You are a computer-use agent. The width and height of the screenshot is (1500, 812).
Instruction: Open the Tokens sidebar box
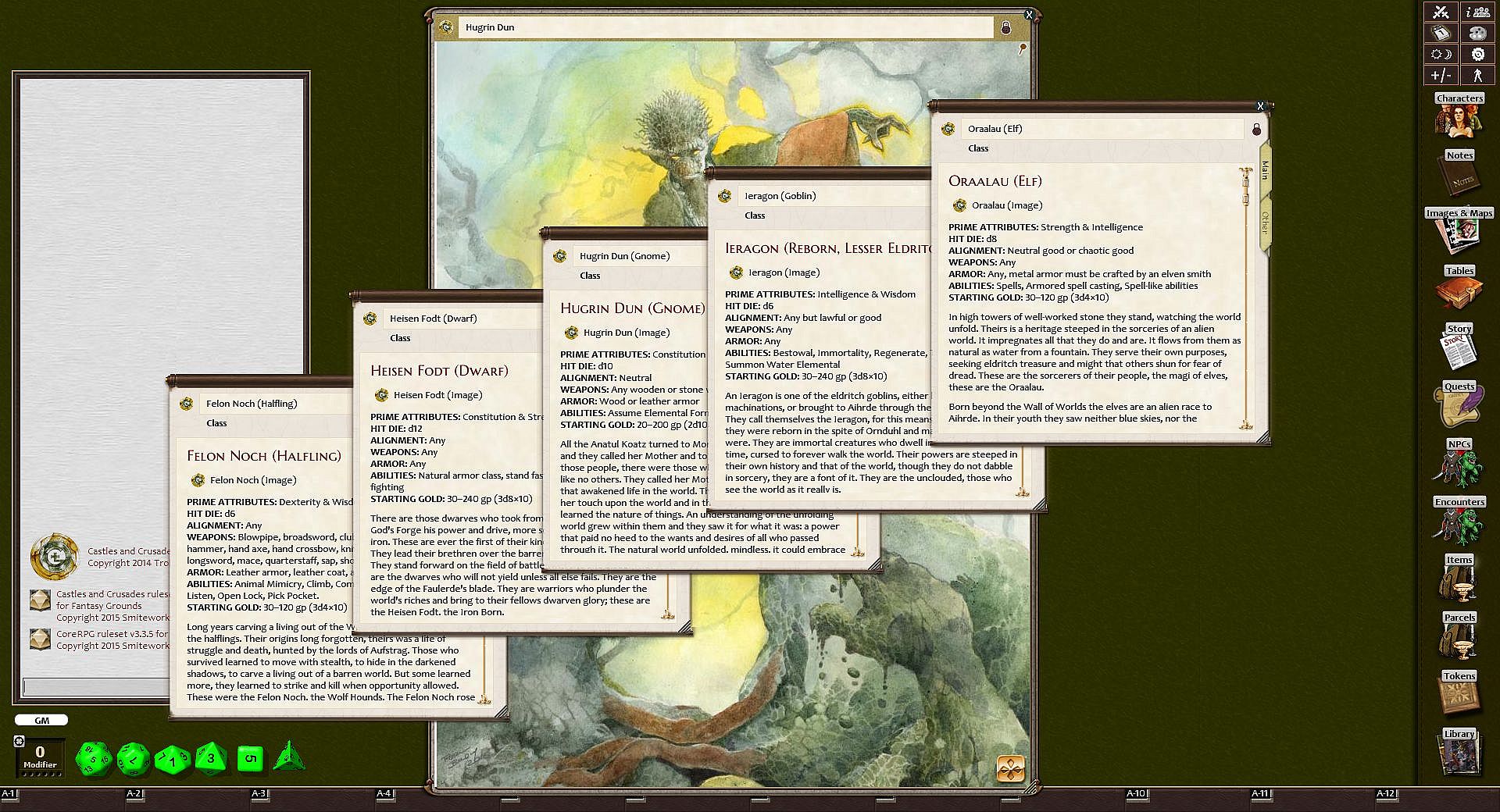click(1459, 693)
